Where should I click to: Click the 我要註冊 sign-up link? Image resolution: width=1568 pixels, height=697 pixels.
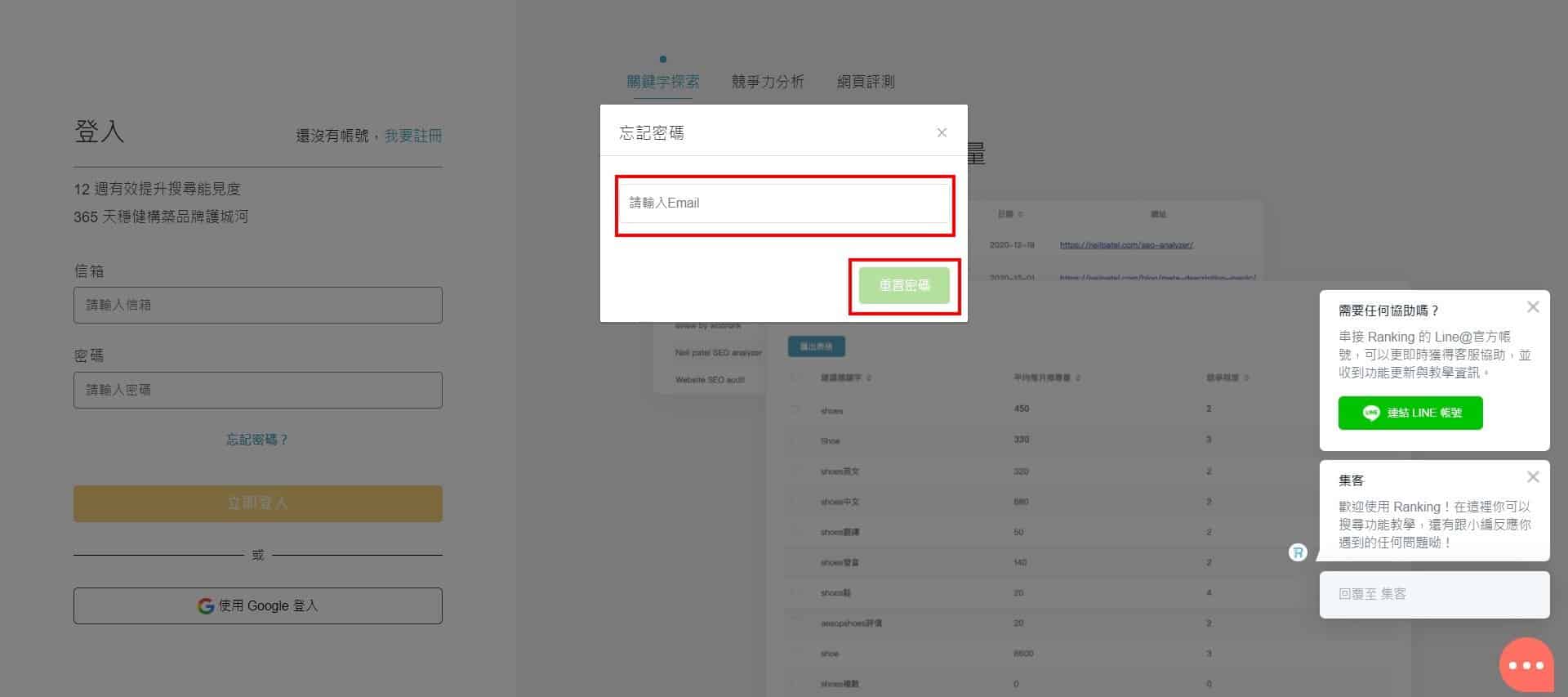[413, 136]
